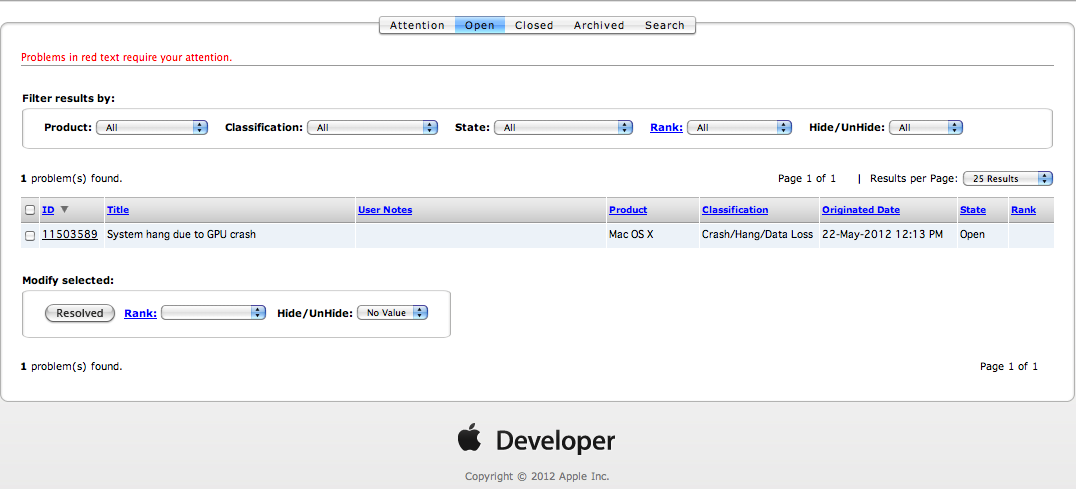Screen dimensions: 1076x489
Task: Click the 'Mac OS X' product cell
Action: [x=631, y=235]
